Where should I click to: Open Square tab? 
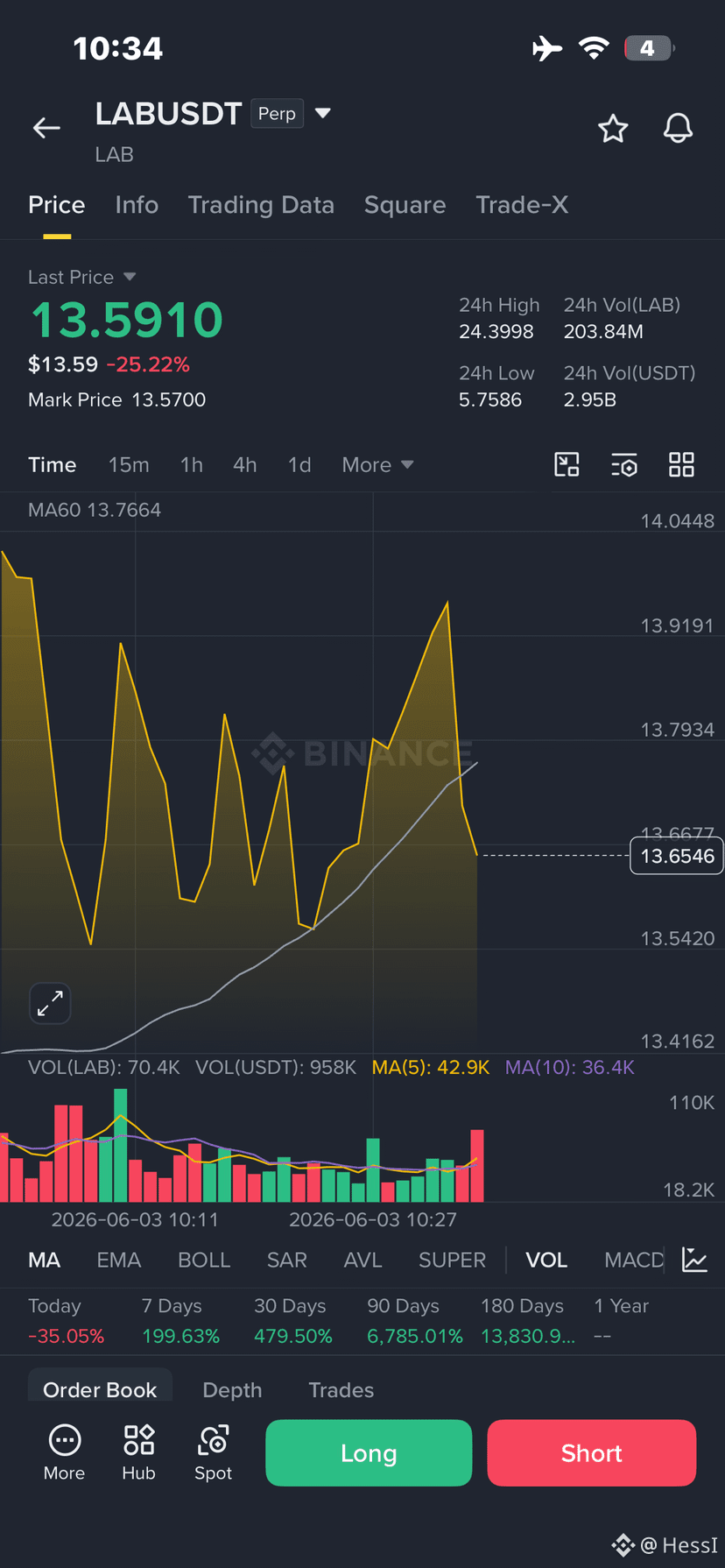(405, 205)
